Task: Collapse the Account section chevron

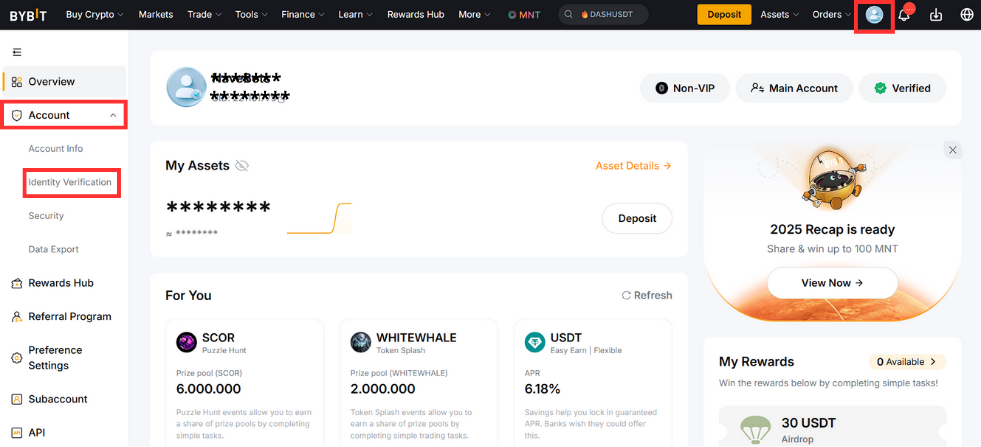Action: [x=113, y=115]
